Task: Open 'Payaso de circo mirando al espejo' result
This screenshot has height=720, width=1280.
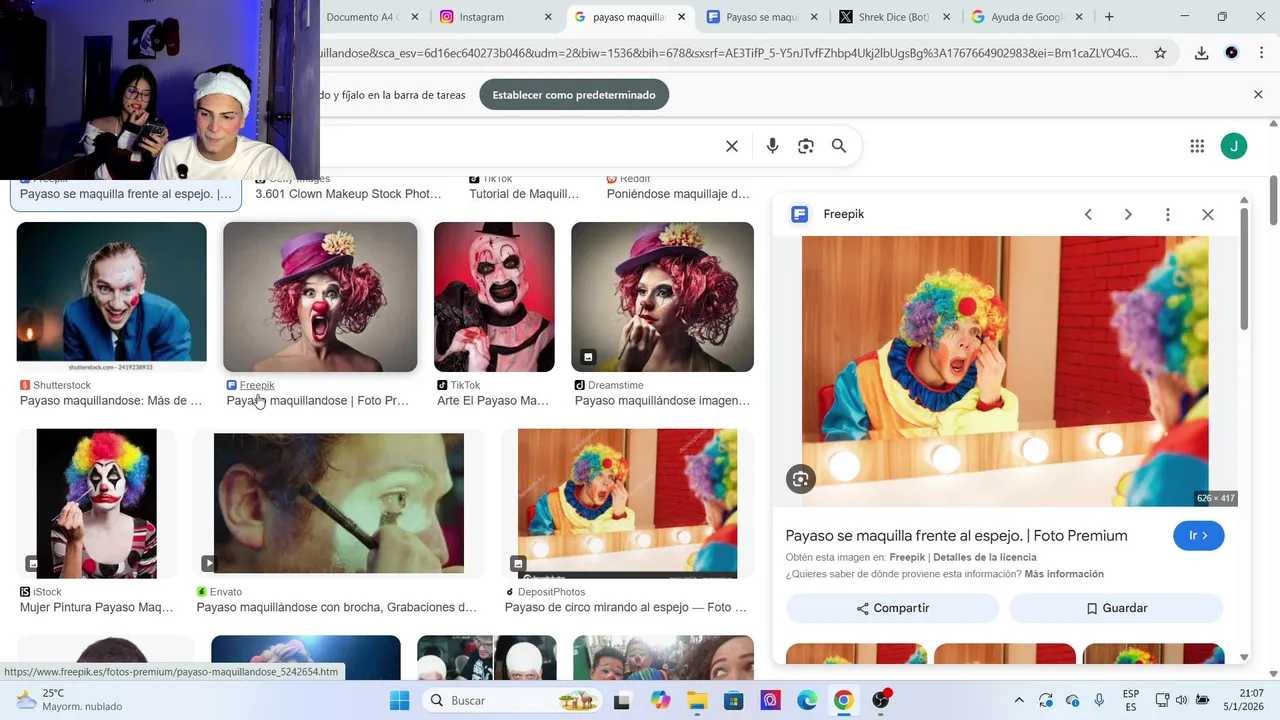Action: point(625,607)
